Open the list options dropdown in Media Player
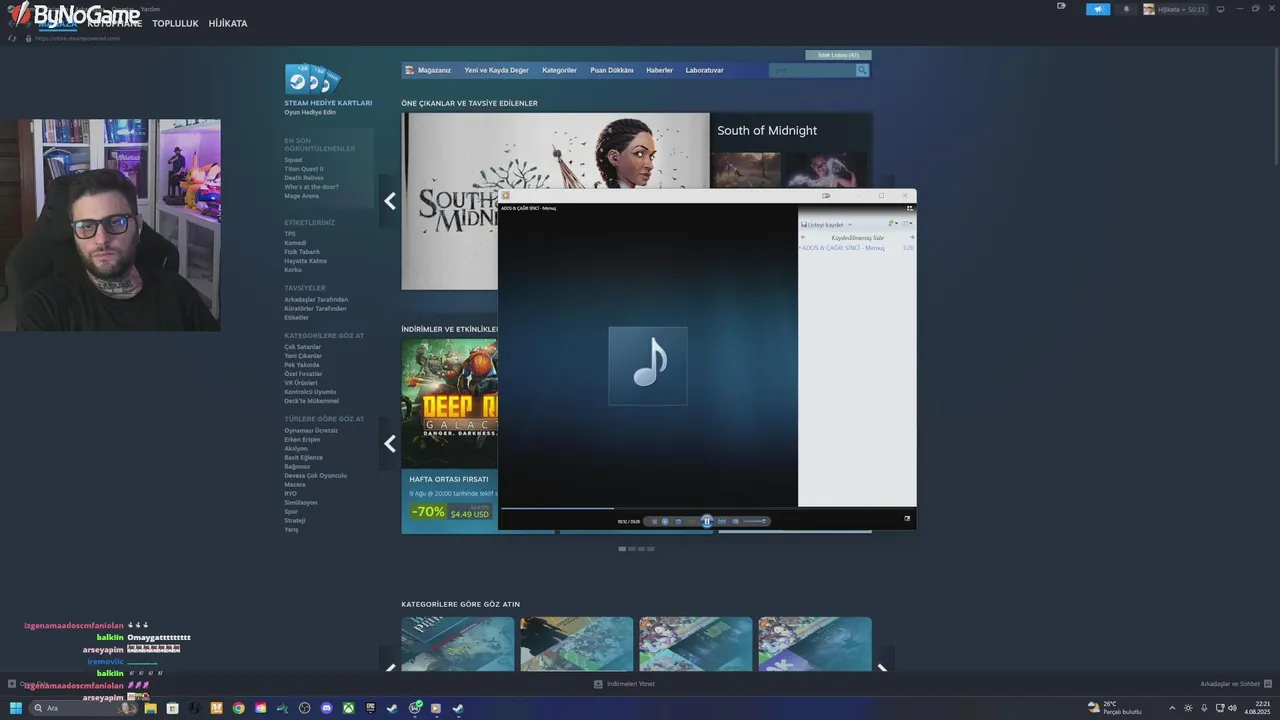1280x720 pixels. 893,223
